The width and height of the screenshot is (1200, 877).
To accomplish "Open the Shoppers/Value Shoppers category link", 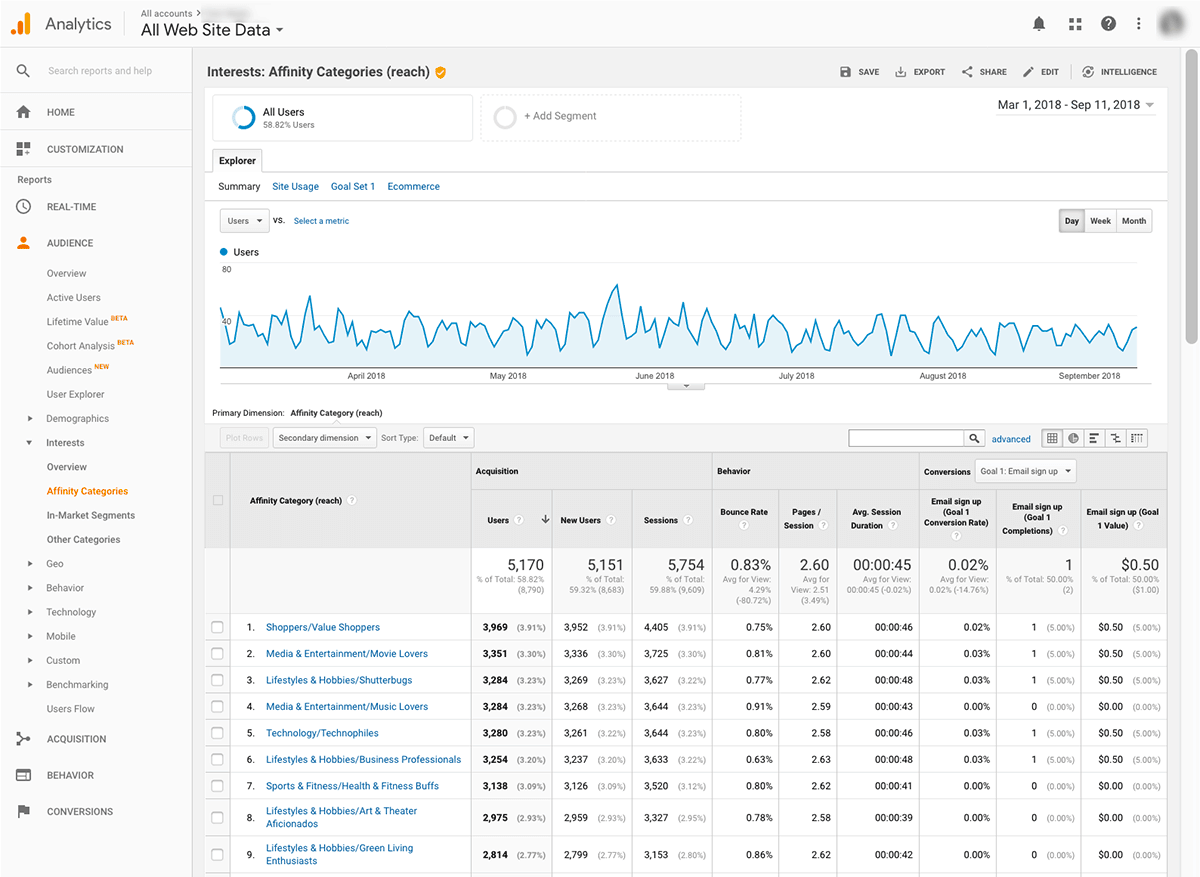I will [323, 627].
